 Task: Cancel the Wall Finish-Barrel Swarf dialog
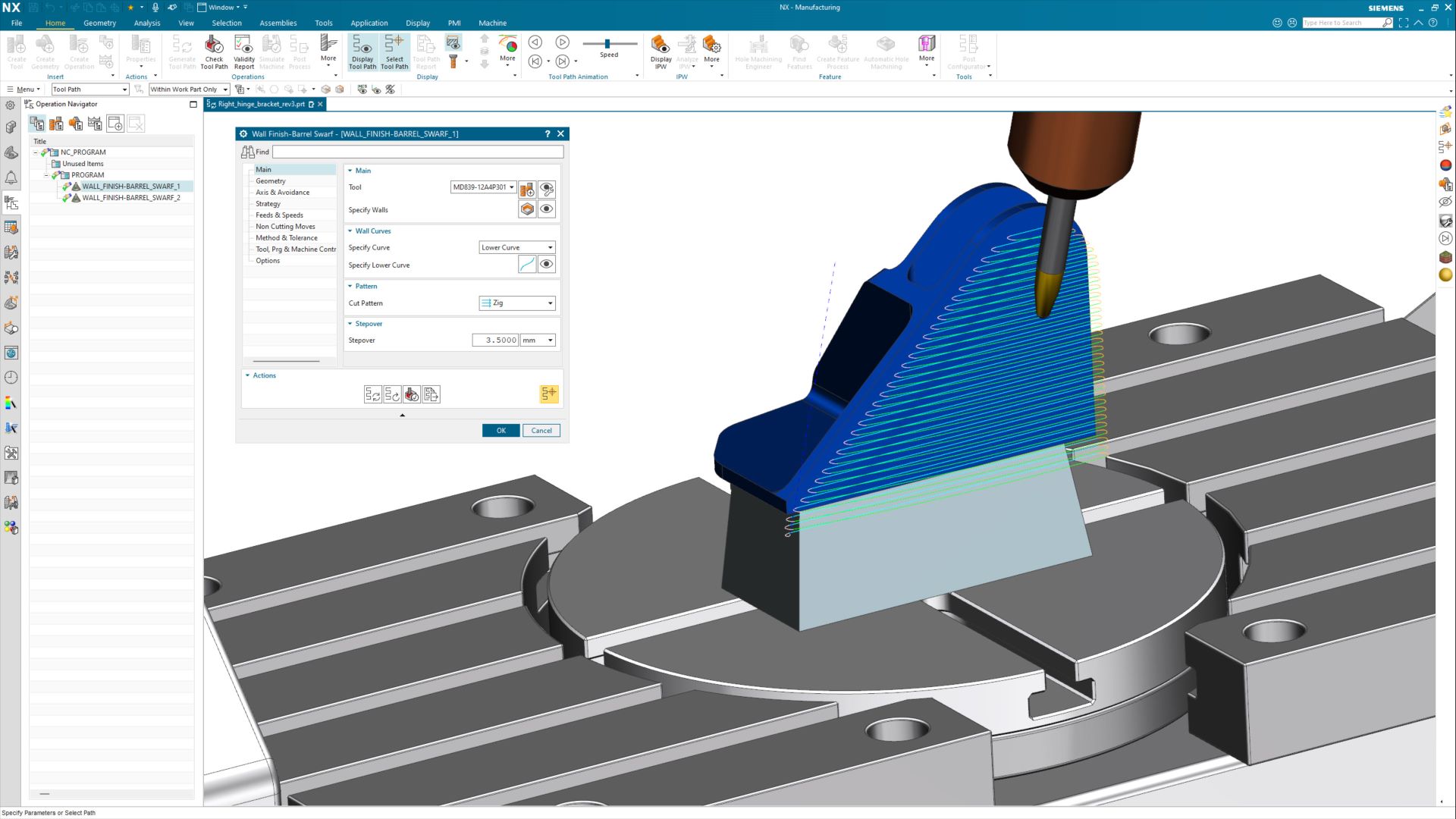click(x=541, y=430)
